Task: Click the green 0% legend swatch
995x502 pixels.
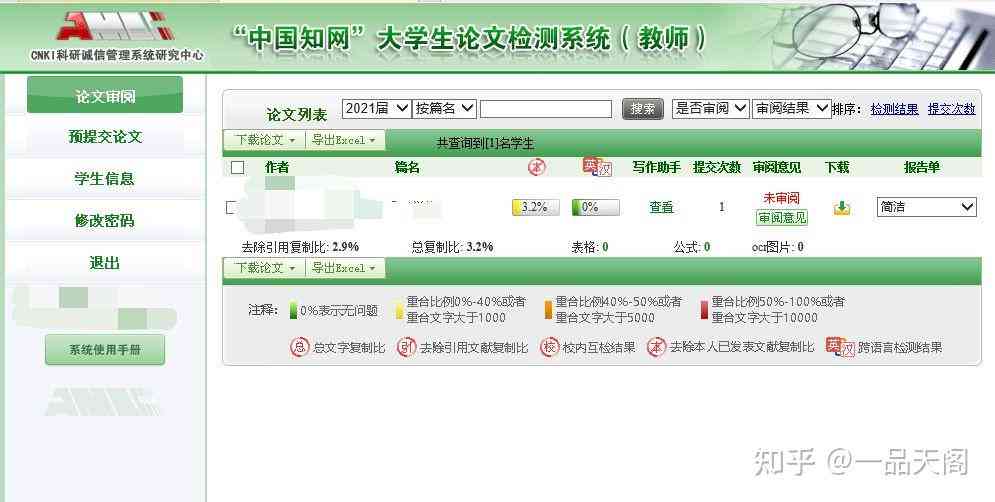Action: (x=293, y=310)
